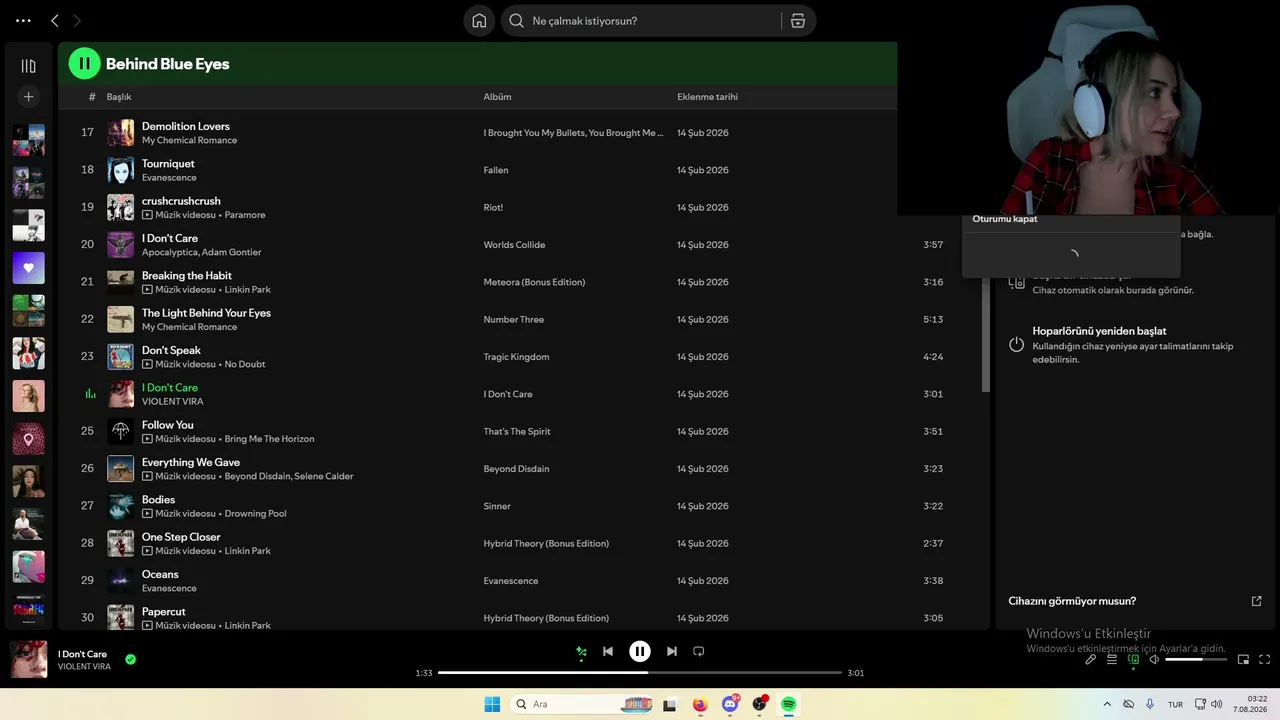The height and width of the screenshot is (720, 1280).
Task: Click the Hoparlörünü yeniden başlat power icon
Action: (1016, 344)
